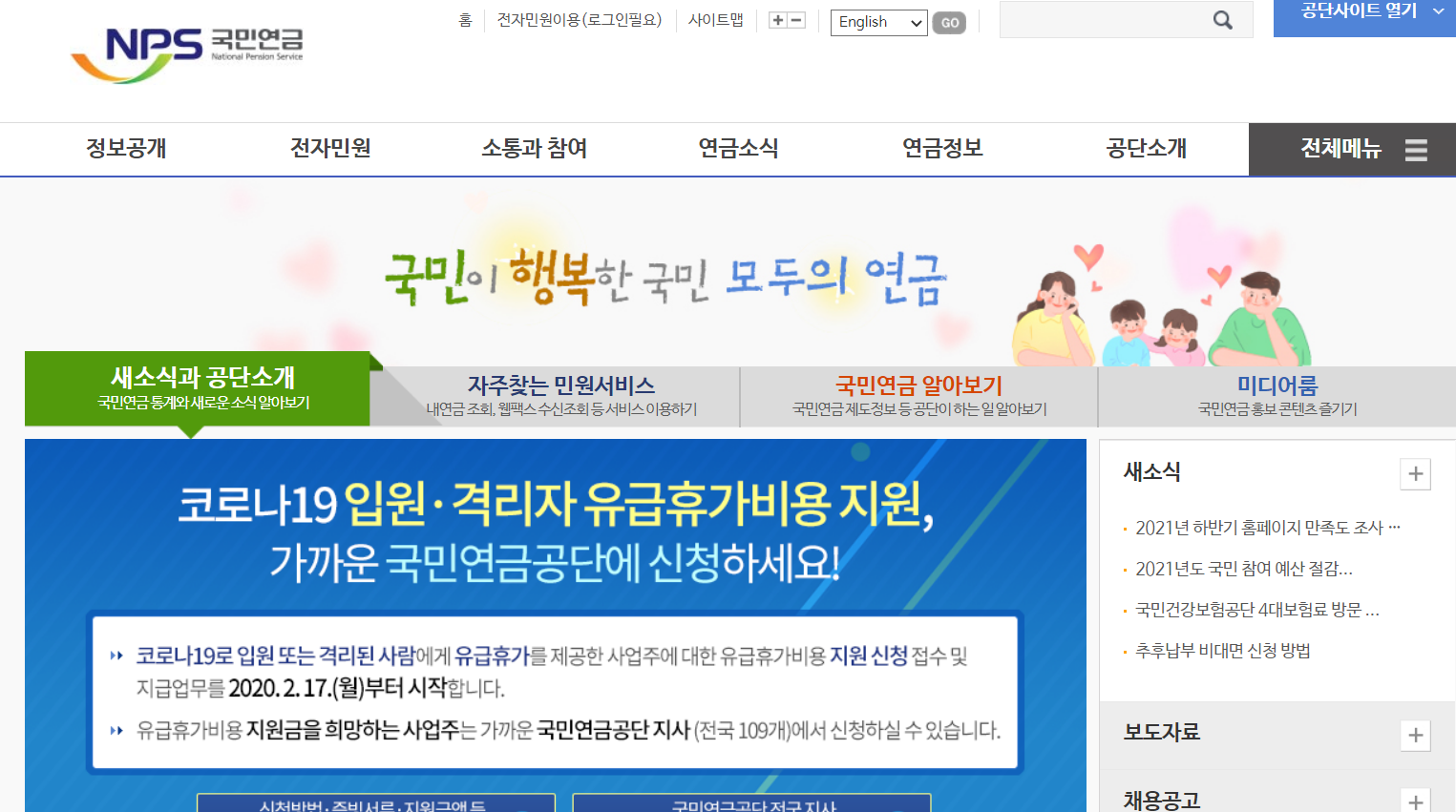The width and height of the screenshot is (1456, 812).
Task: Open 추후납부 비대면 신청 방법 news
Action: [1222, 651]
